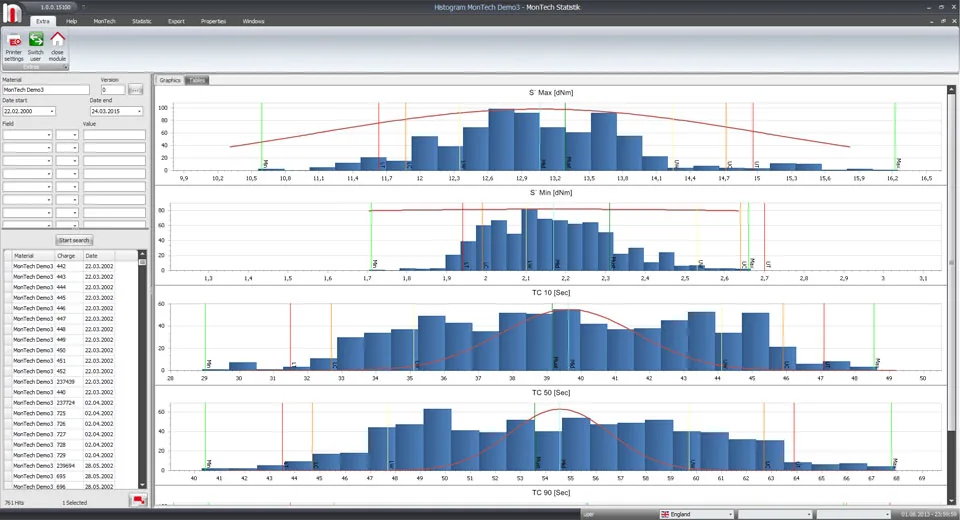Click results list scrollbar up arrow
Screen dimensions: 960x520
[x=143, y=254]
